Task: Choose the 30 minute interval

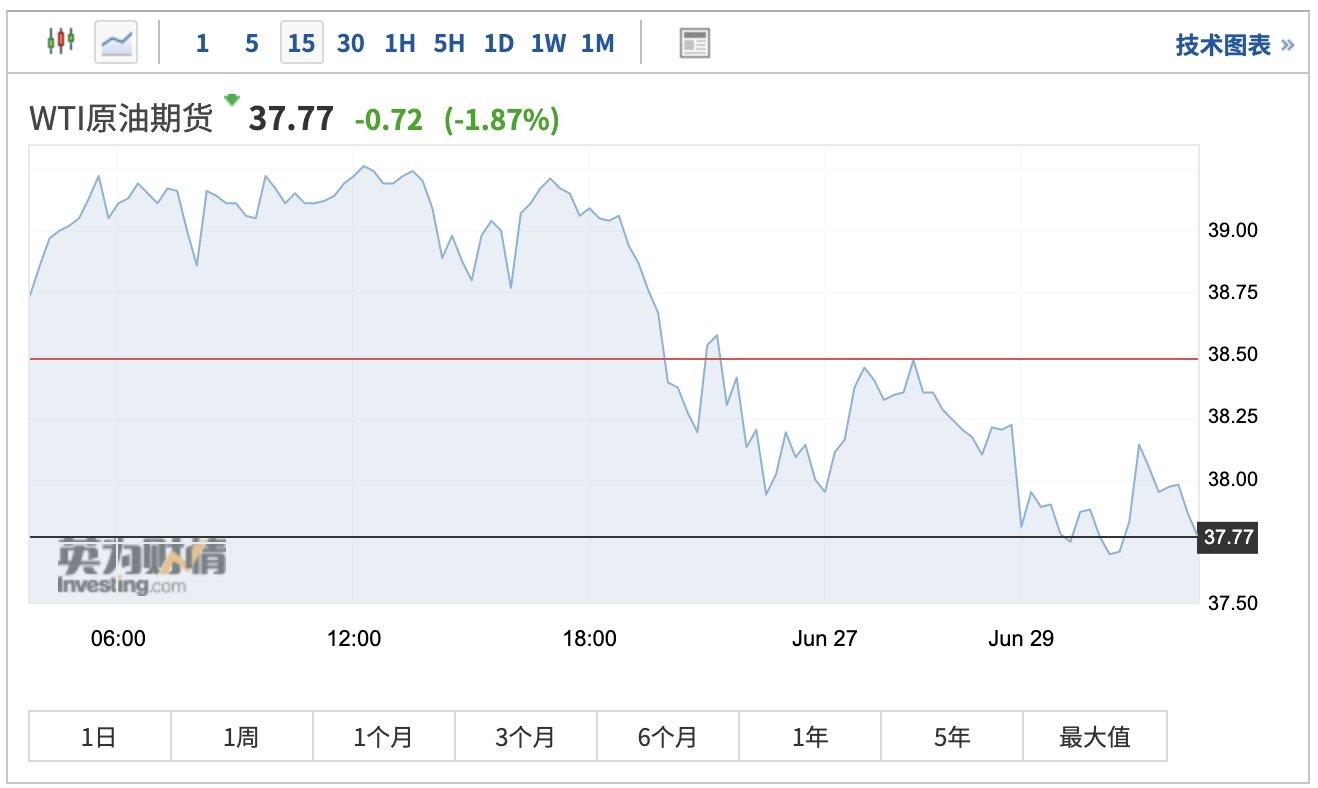Action: click(350, 43)
